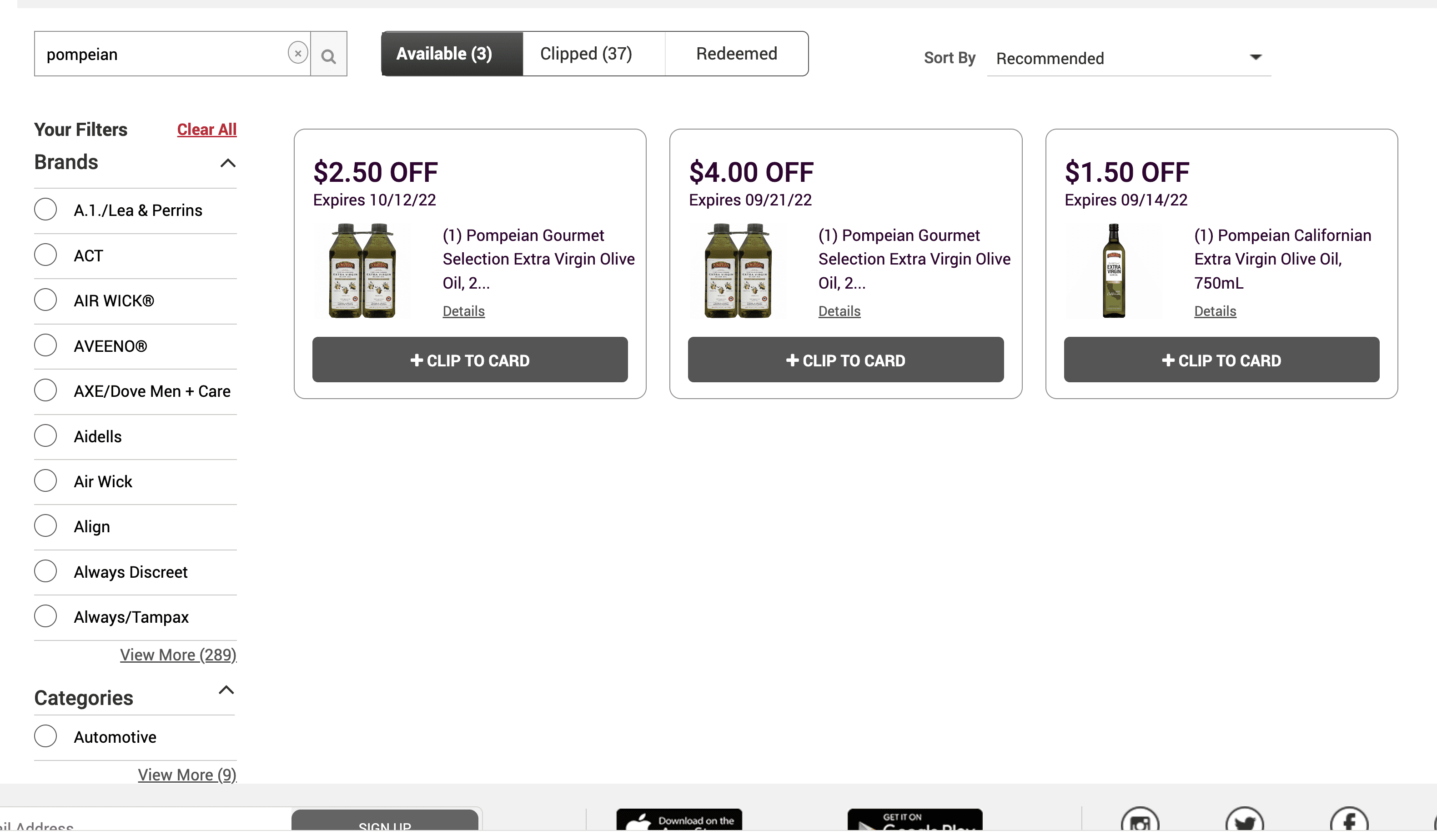Screen dimensions: 1437x840
Task: Open Details for the $4.00 OFF coupon
Action: click(x=839, y=311)
